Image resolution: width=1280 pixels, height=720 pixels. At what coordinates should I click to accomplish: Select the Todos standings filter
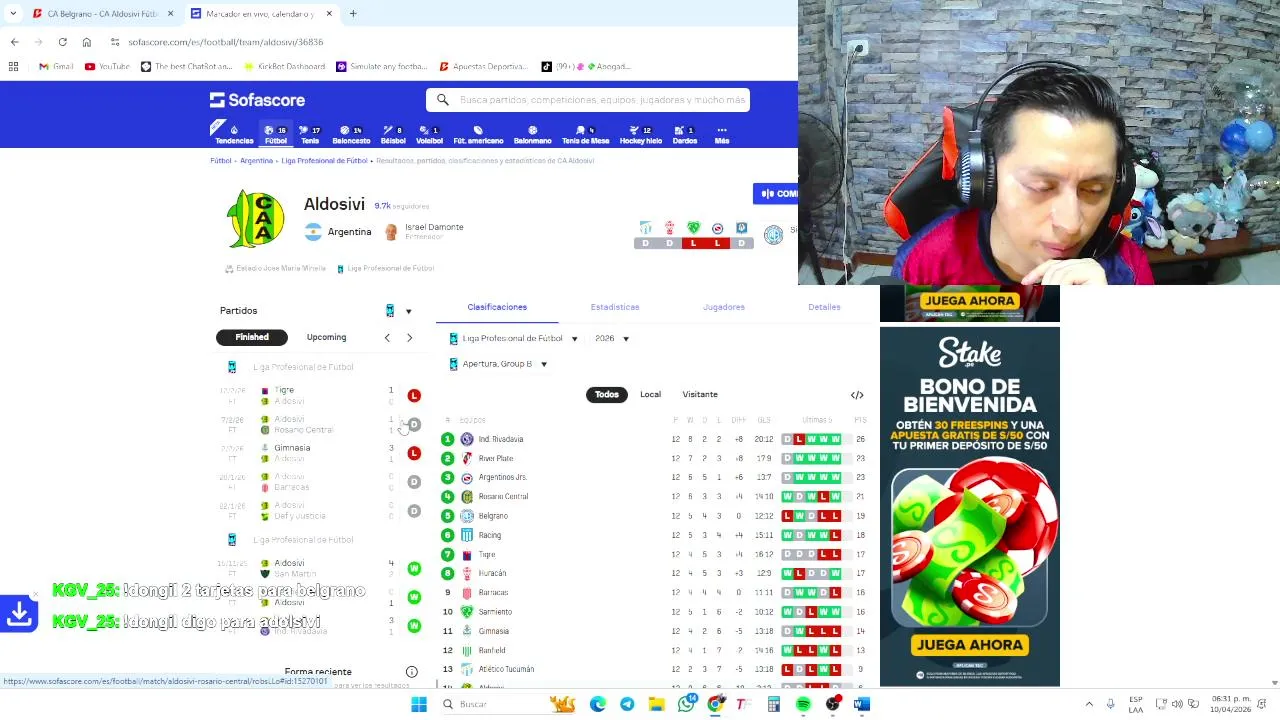pos(607,395)
